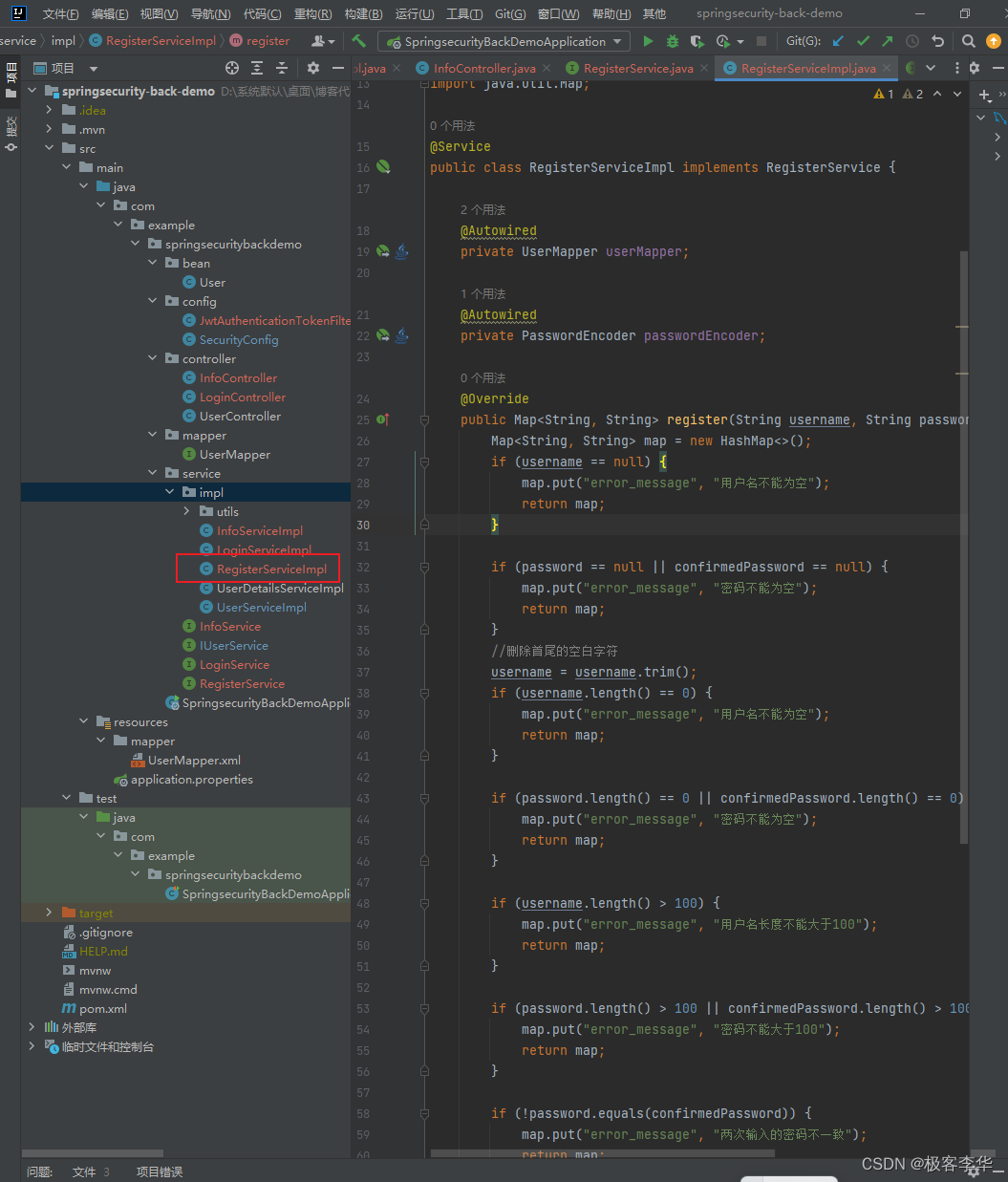Switch to InfoController.java tab
Image resolution: width=1008 pixels, height=1182 pixels.
coord(484,68)
